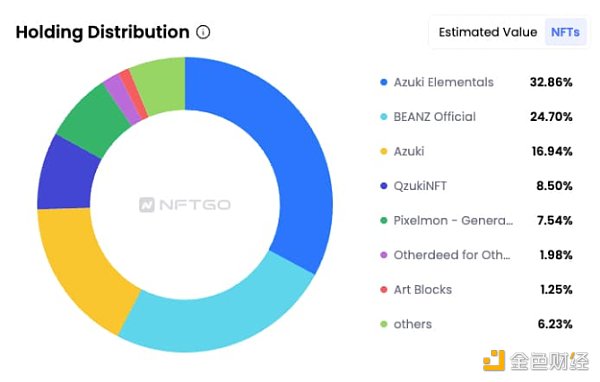The image size is (600, 382).
Task: Click the cyan BEANZ Official legend dot
Action: [384, 117]
